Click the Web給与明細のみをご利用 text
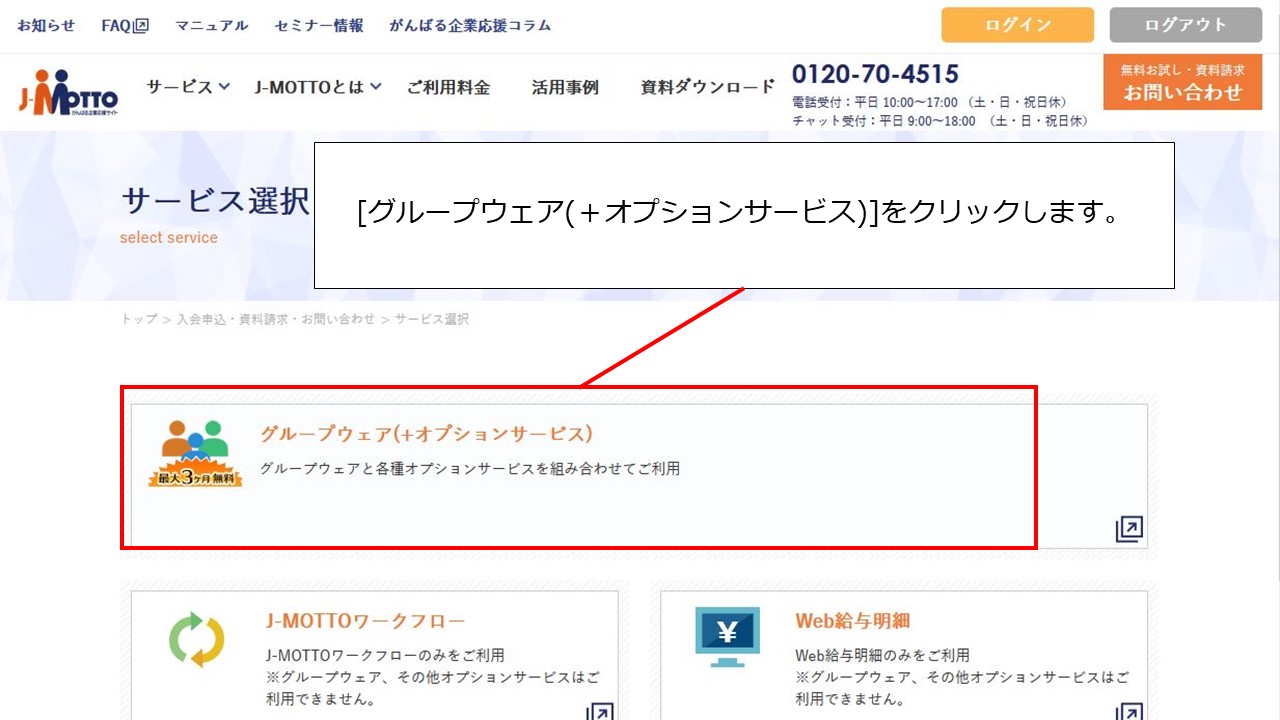Screen dimensions: 1280x720 [882, 656]
